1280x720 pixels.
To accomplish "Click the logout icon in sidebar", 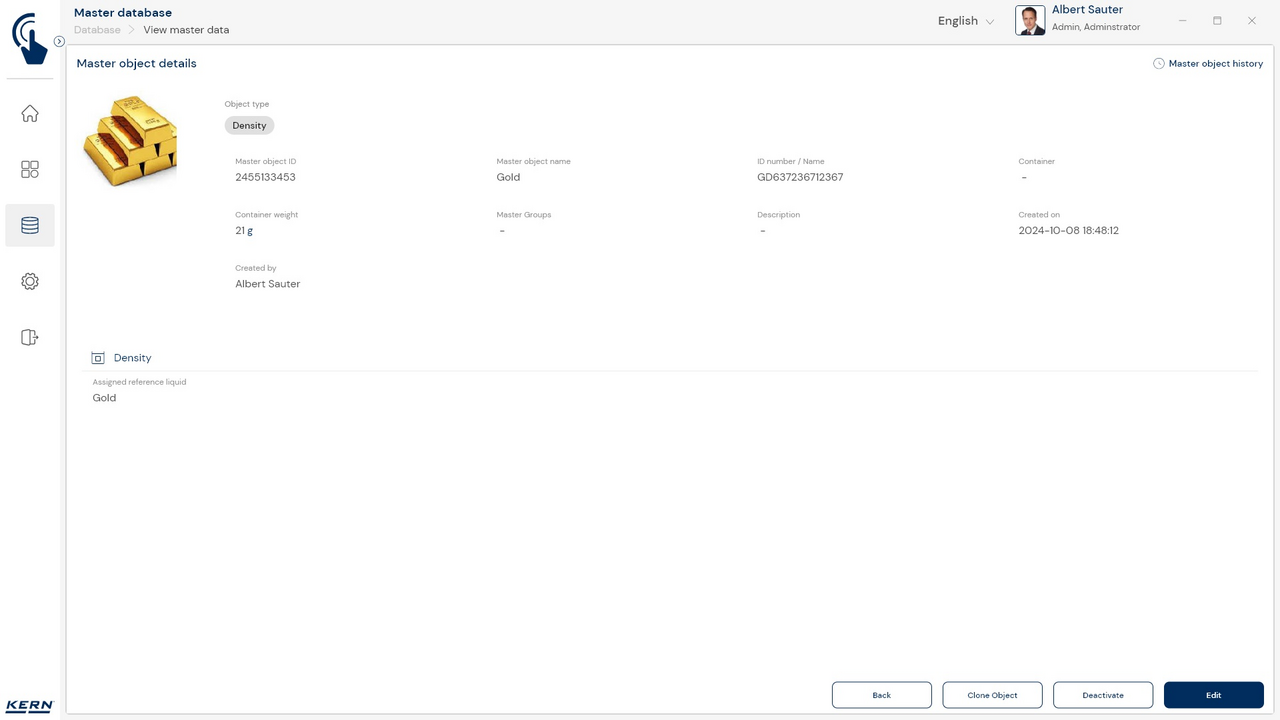I will (x=30, y=338).
